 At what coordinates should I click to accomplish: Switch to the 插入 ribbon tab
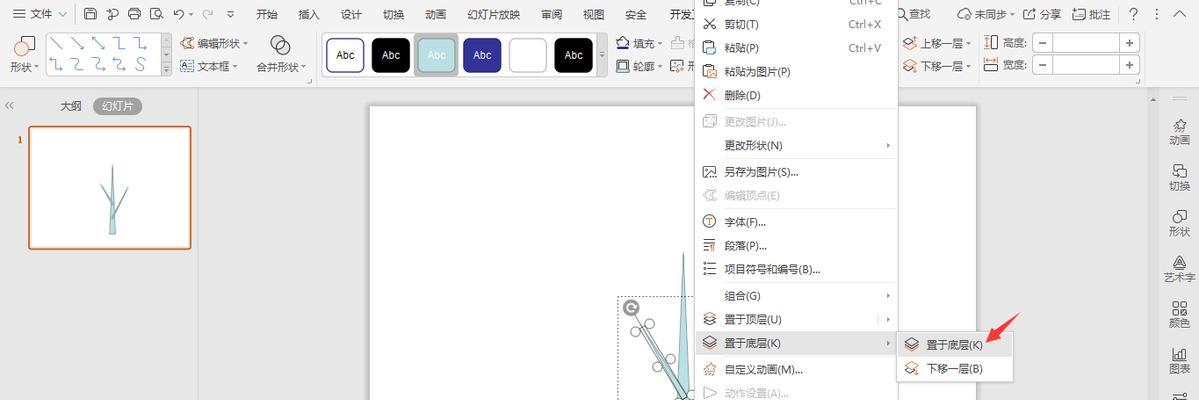[309, 14]
